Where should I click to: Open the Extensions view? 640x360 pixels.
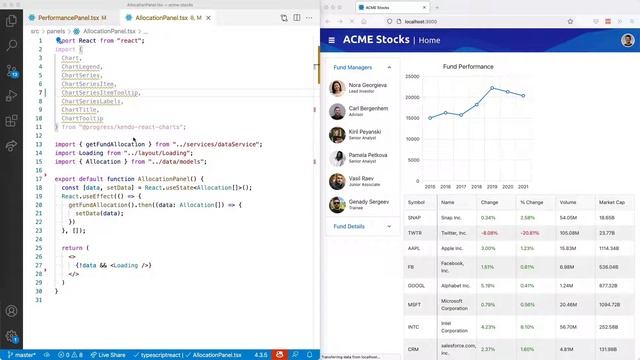tap(11, 121)
